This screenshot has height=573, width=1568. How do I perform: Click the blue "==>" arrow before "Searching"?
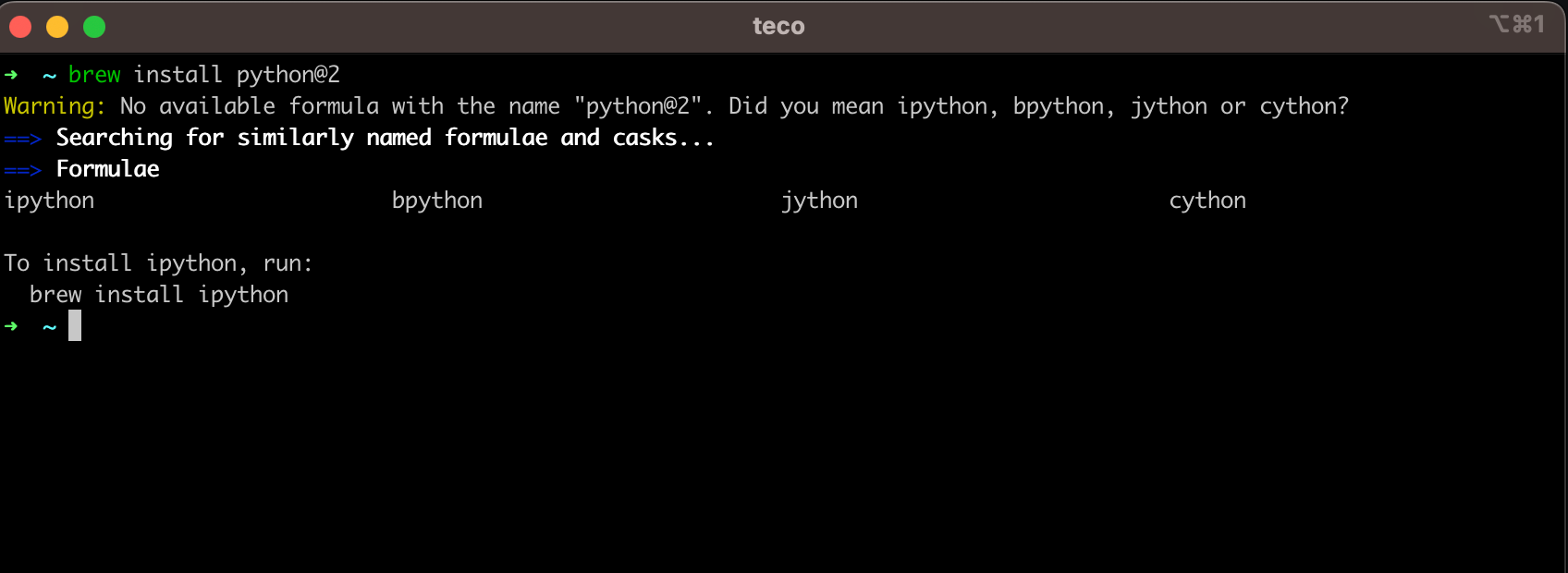click(x=22, y=139)
